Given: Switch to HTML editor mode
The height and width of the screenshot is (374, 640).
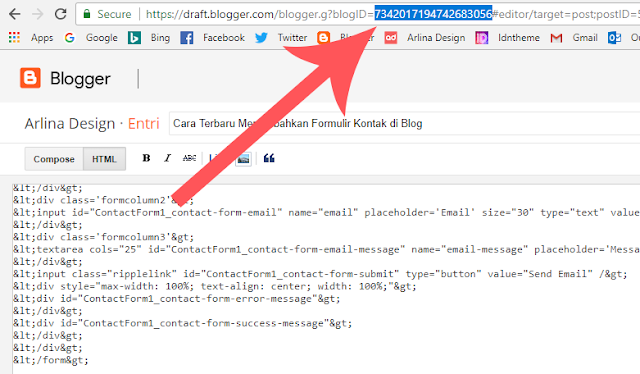Looking at the screenshot, I should (x=104, y=159).
